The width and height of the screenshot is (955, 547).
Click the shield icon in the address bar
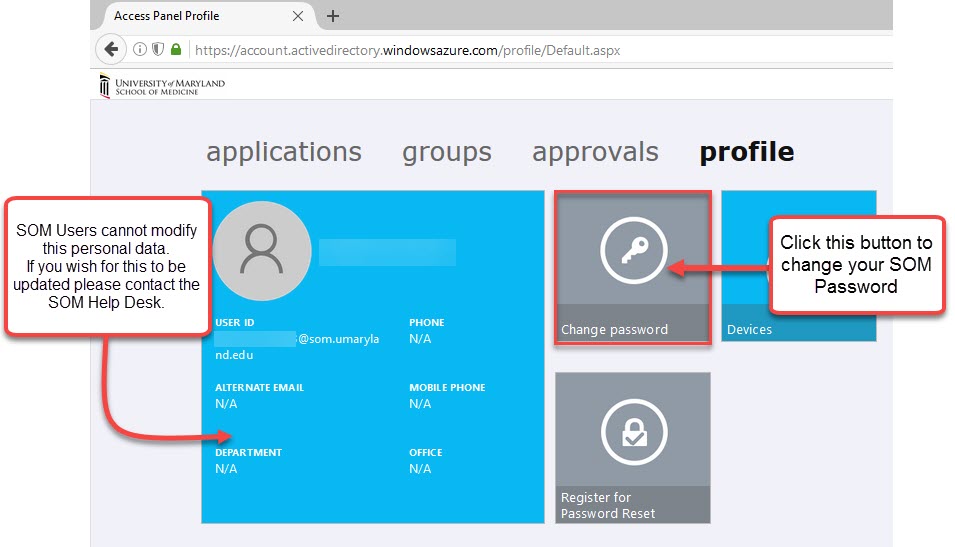click(158, 49)
